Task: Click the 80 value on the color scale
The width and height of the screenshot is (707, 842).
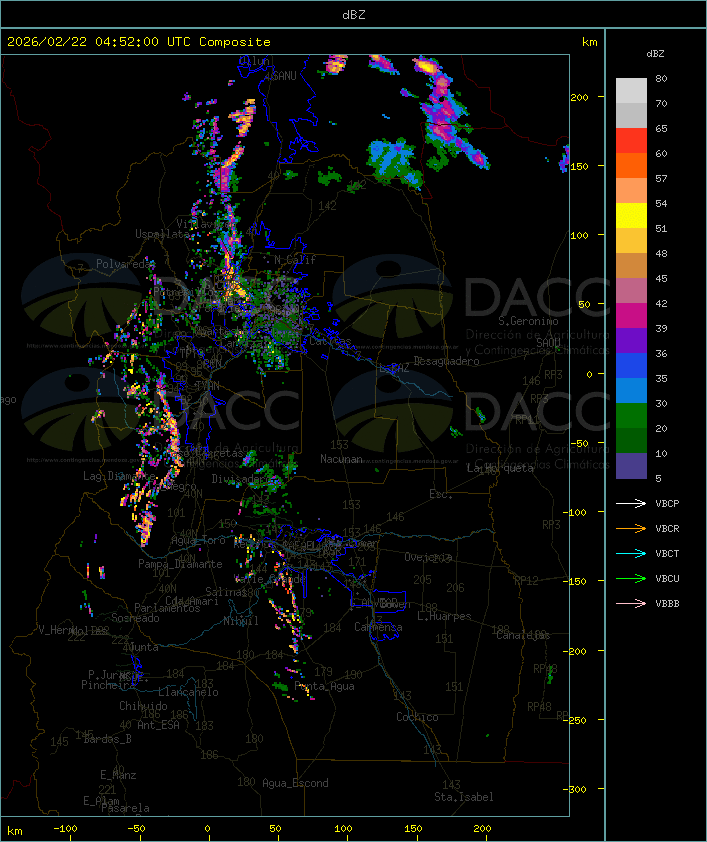Action: tap(661, 78)
